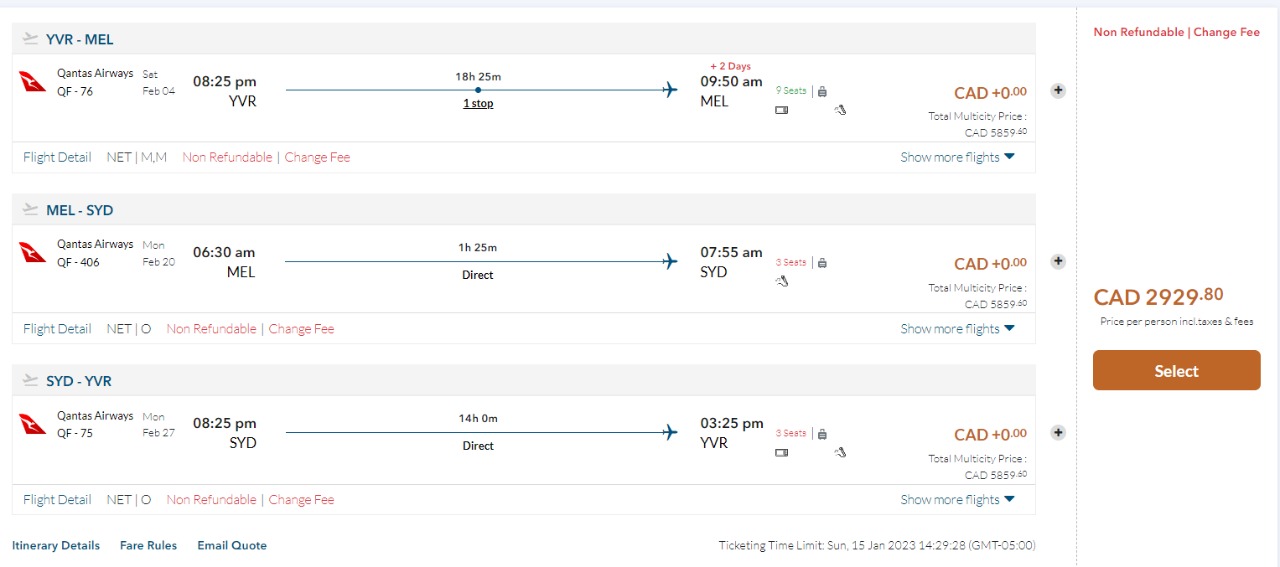This screenshot has height=567, width=1280.
Task: Click the reclining seat icon on flight QF-76
Action: pyautogui.click(x=840, y=110)
